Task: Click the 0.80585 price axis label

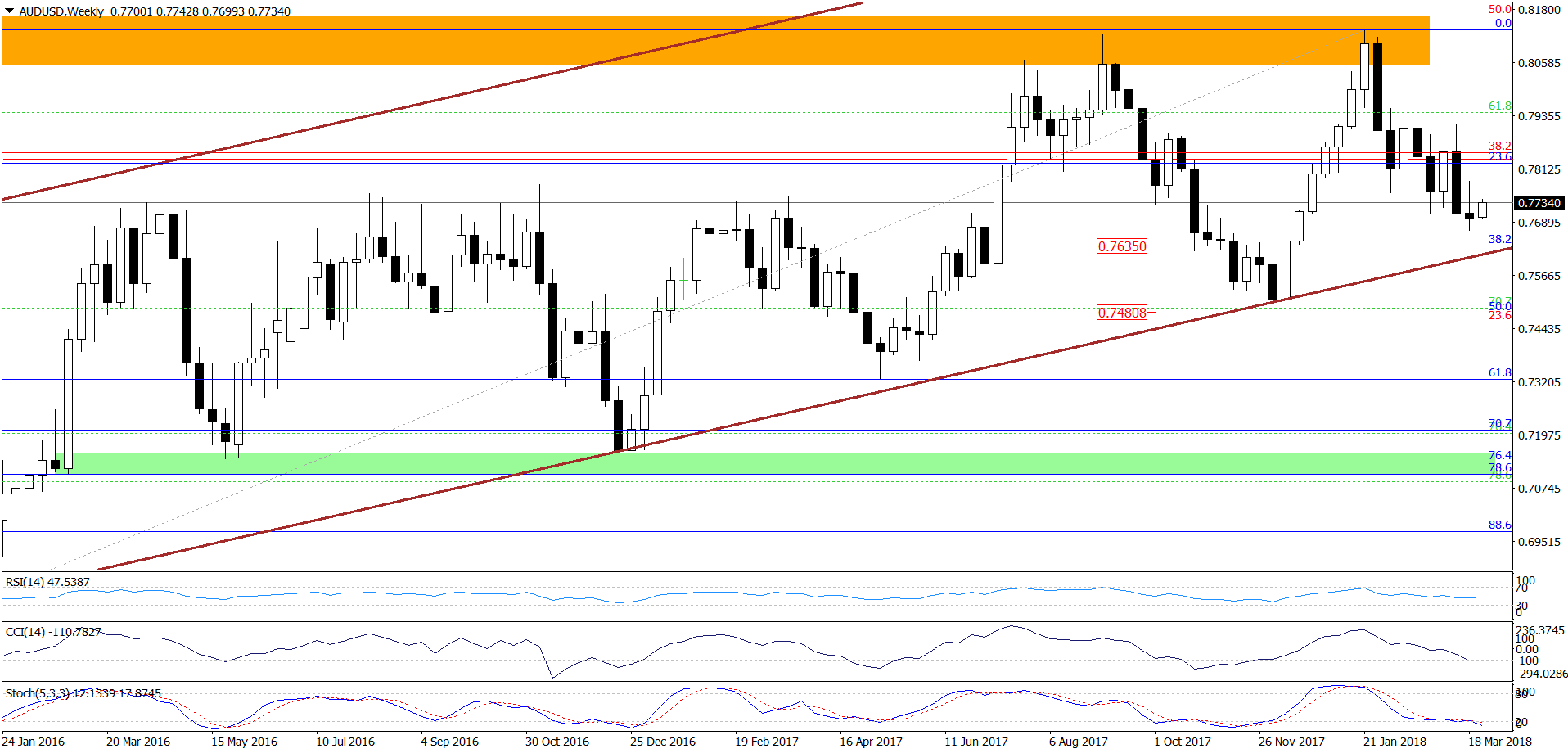Action: [x=1539, y=63]
